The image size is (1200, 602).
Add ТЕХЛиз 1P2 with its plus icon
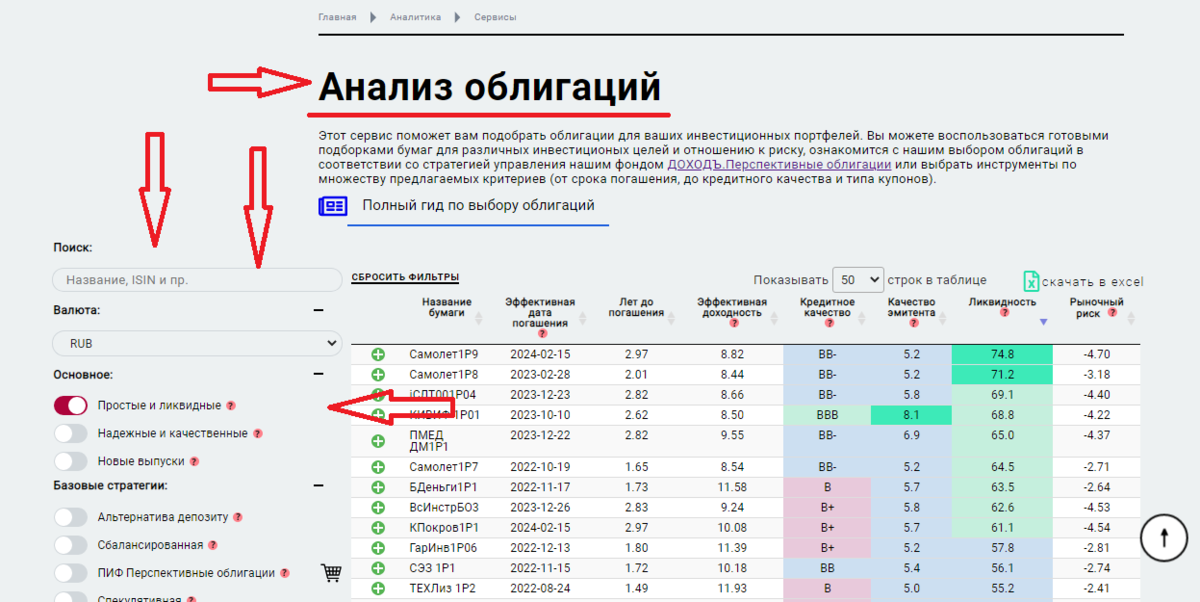pos(378,587)
